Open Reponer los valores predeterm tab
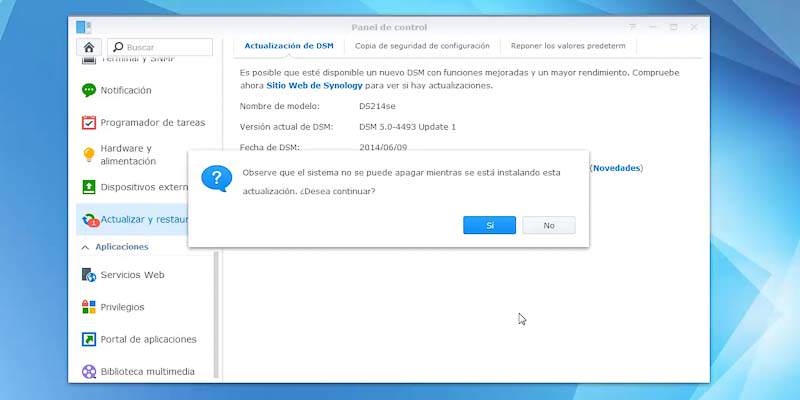 click(x=568, y=46)
